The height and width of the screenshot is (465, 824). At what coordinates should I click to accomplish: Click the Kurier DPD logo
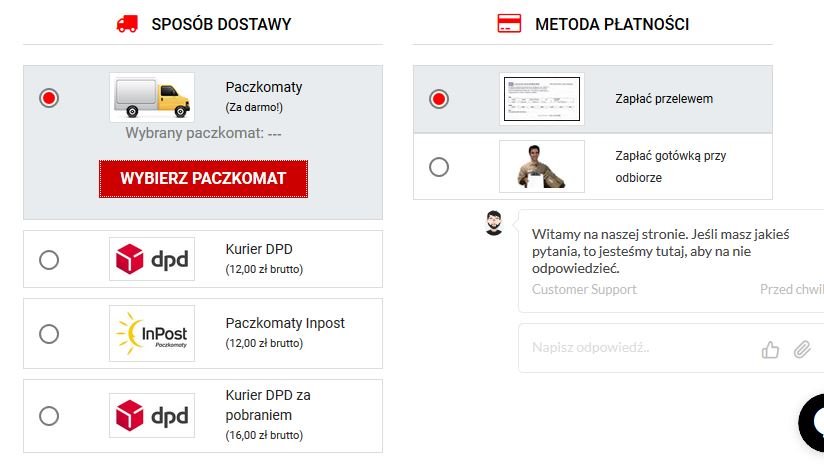[152, 259]
